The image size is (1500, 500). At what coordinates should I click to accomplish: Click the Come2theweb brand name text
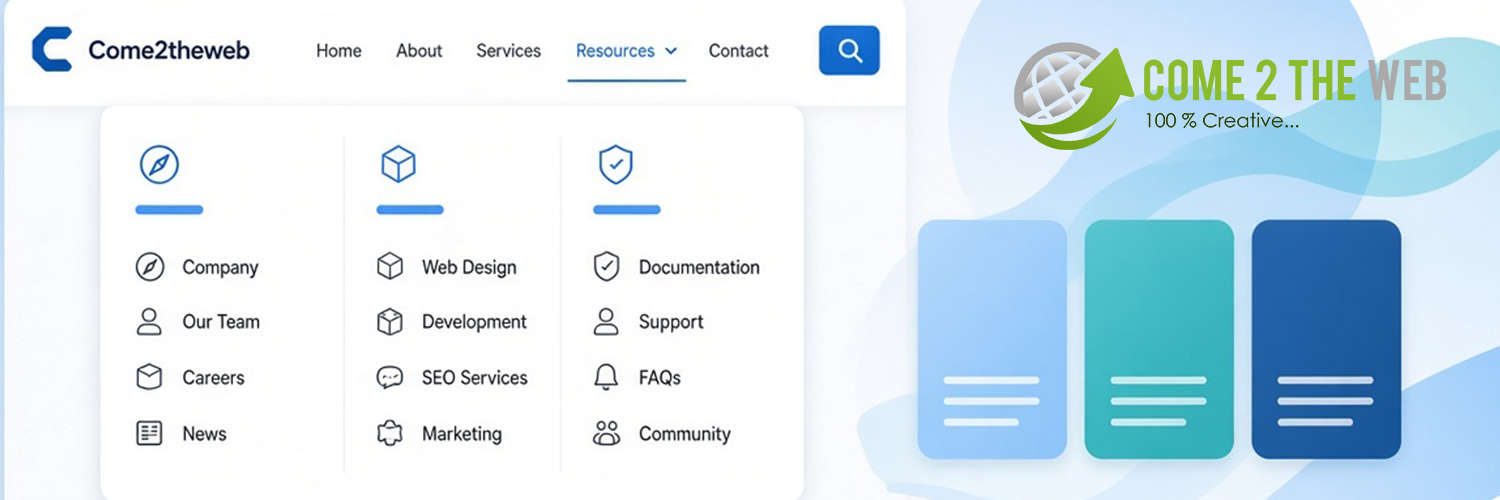click(x=169, y=50)
